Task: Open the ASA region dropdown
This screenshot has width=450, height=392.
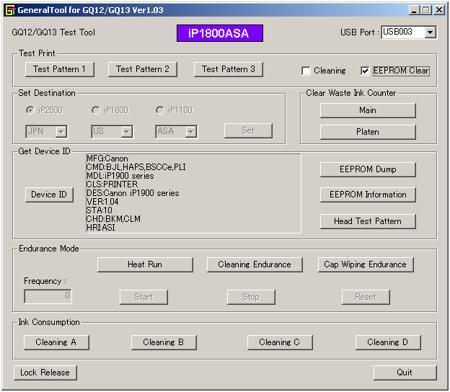Action: click(x=191, y=131)
